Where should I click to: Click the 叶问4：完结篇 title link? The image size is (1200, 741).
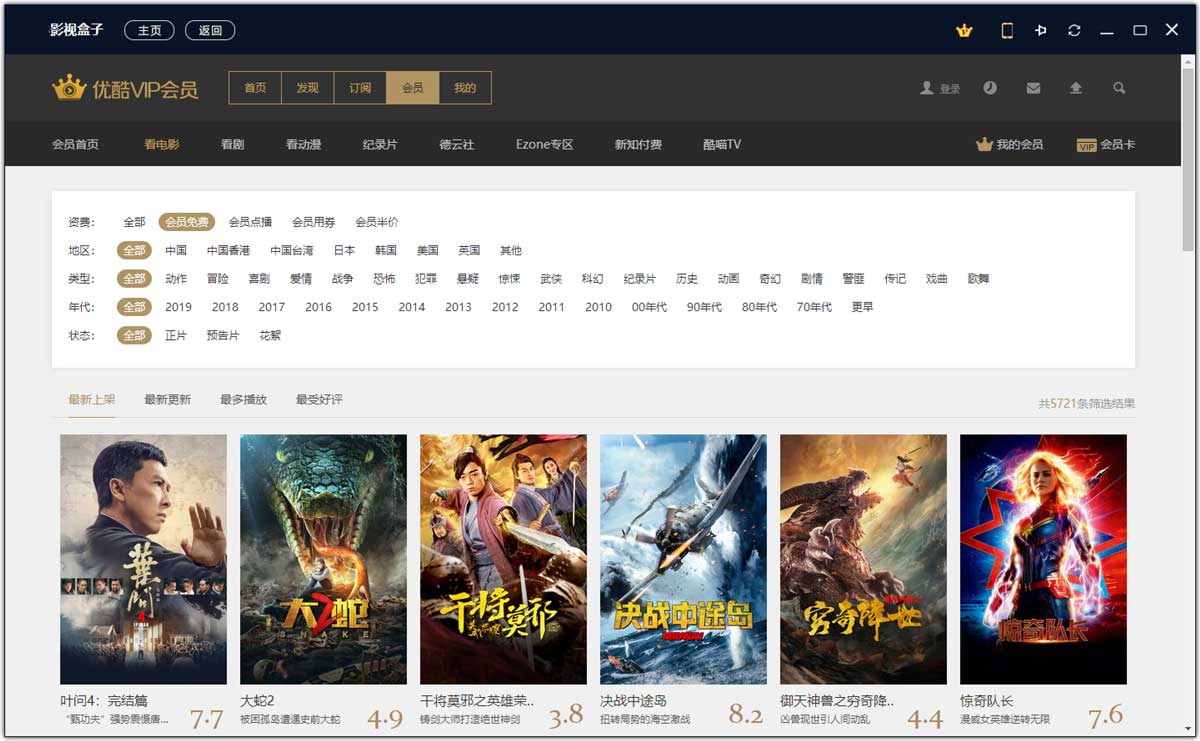point(104,701)
